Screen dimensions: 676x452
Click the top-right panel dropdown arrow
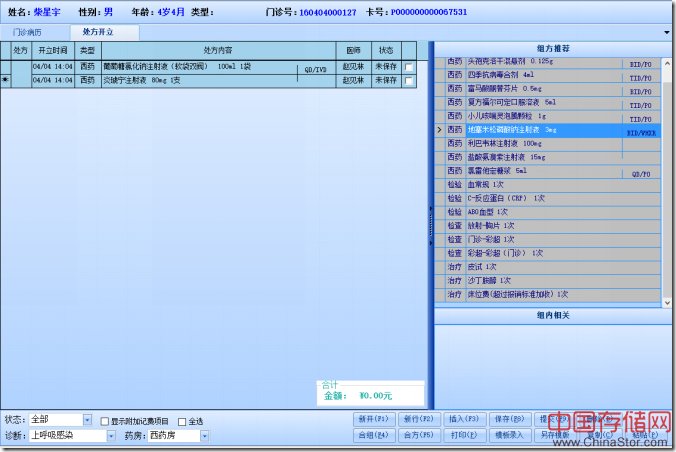tap(667, 32)
